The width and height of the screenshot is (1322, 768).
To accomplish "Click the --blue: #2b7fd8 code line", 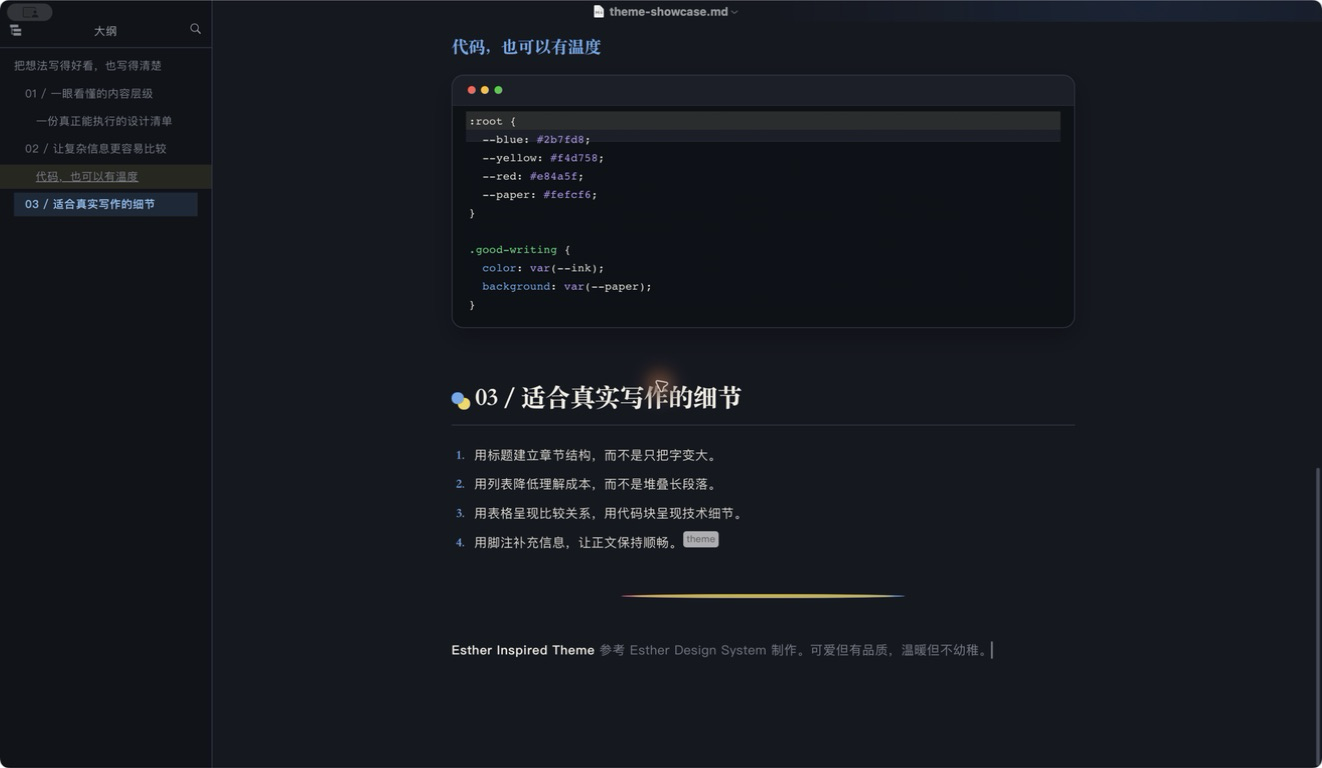I will (x=536, y=140).
